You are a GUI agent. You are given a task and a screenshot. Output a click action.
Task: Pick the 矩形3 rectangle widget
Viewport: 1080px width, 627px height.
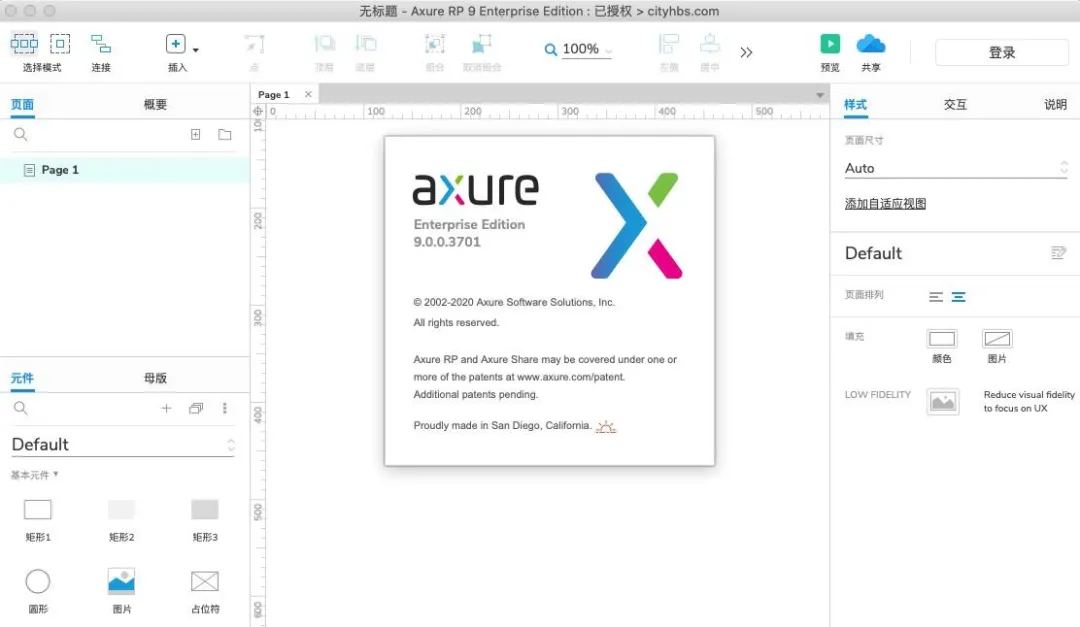(x=205, y=510)
